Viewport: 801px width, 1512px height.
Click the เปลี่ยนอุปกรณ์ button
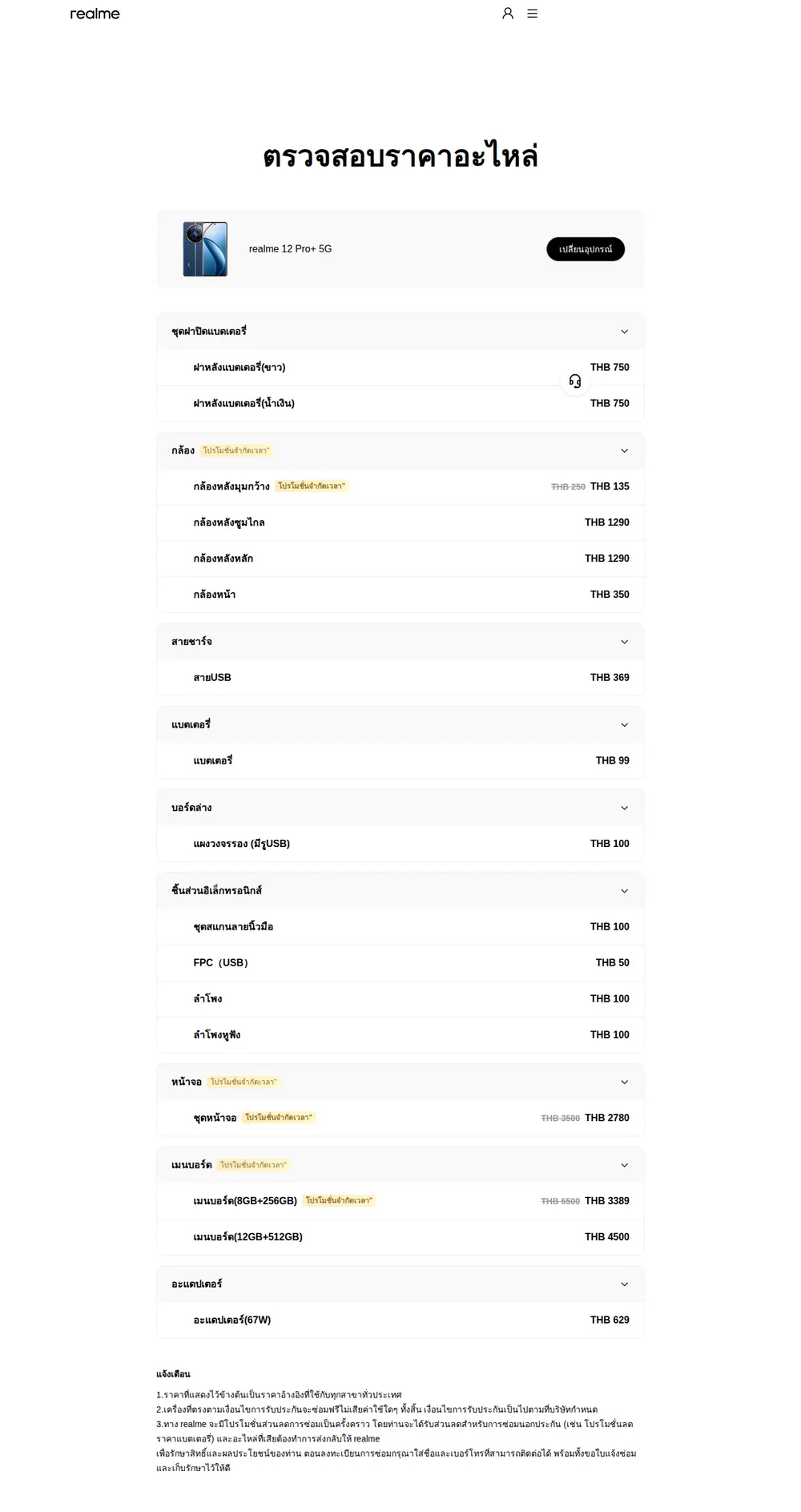click(586, 249)
